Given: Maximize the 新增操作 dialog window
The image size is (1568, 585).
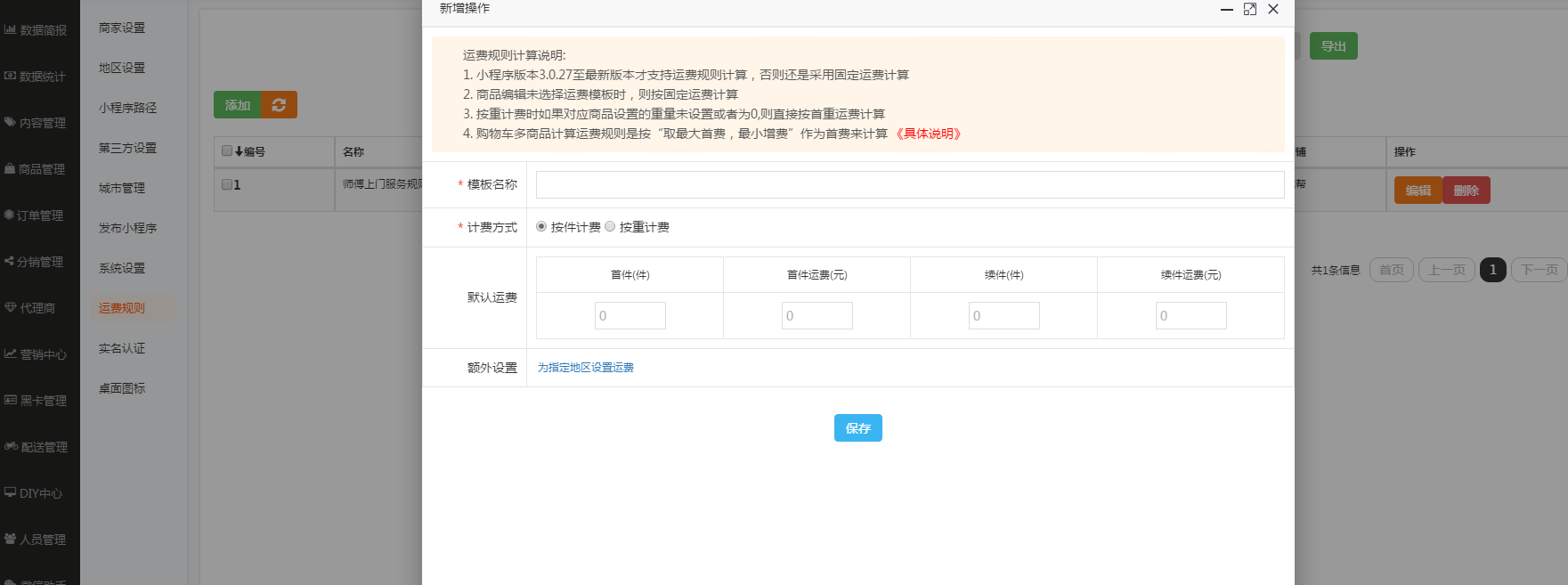Looking at the screenshot, I should [1249, 9].
